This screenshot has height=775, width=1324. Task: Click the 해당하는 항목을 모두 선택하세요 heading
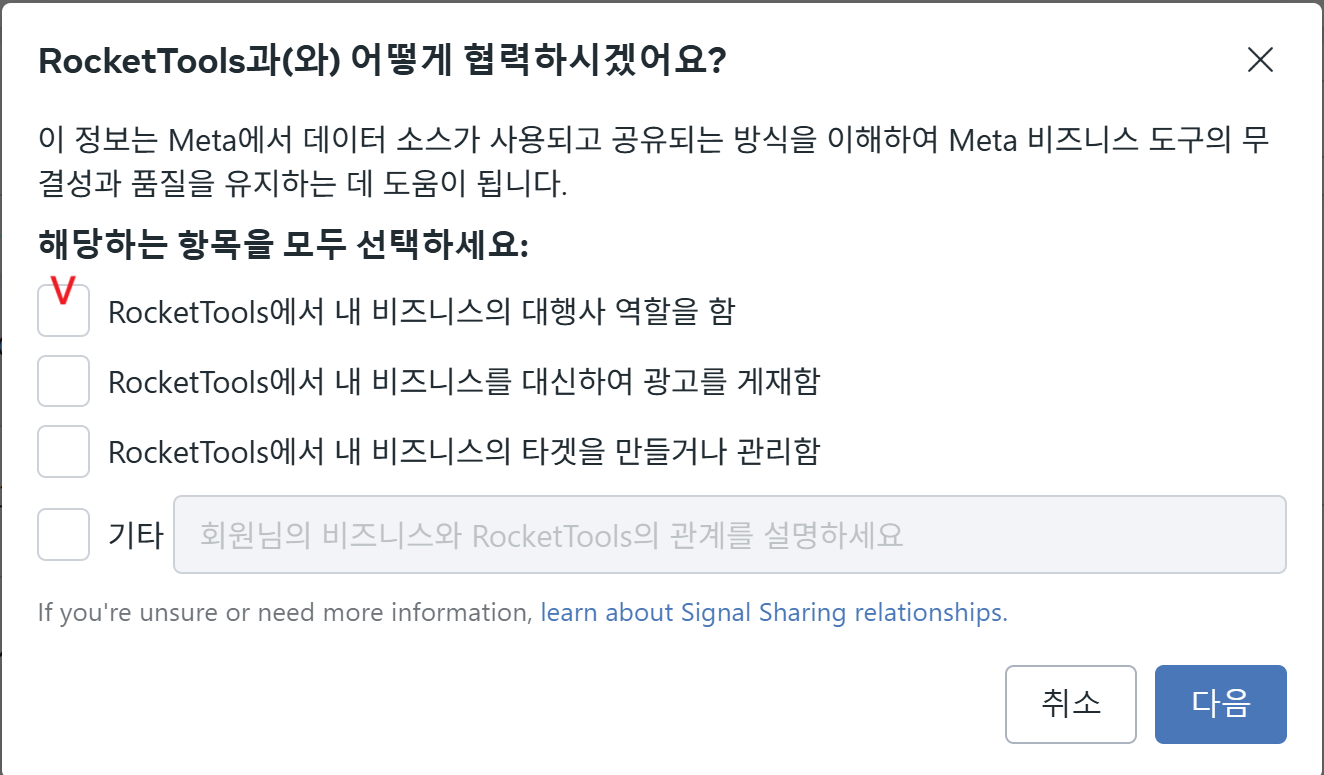tap(283, 244)
